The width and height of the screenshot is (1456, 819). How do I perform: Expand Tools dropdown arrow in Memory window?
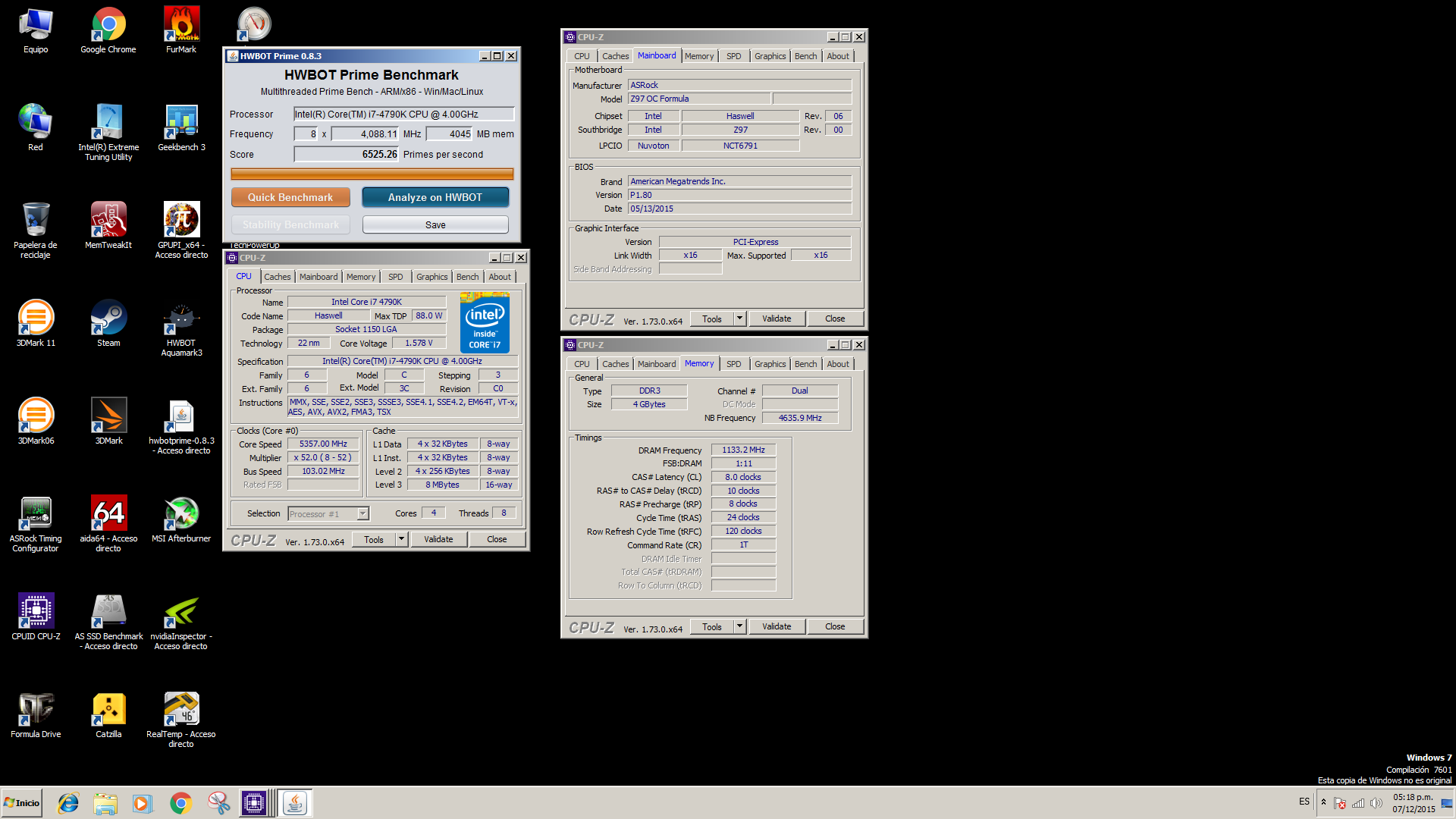pos(739,626)
